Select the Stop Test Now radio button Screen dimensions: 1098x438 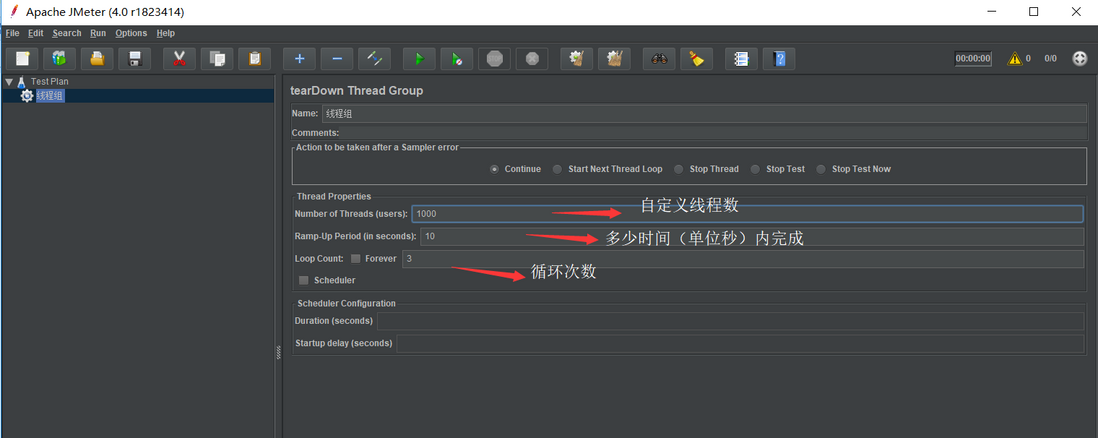(x=821, y=169)
